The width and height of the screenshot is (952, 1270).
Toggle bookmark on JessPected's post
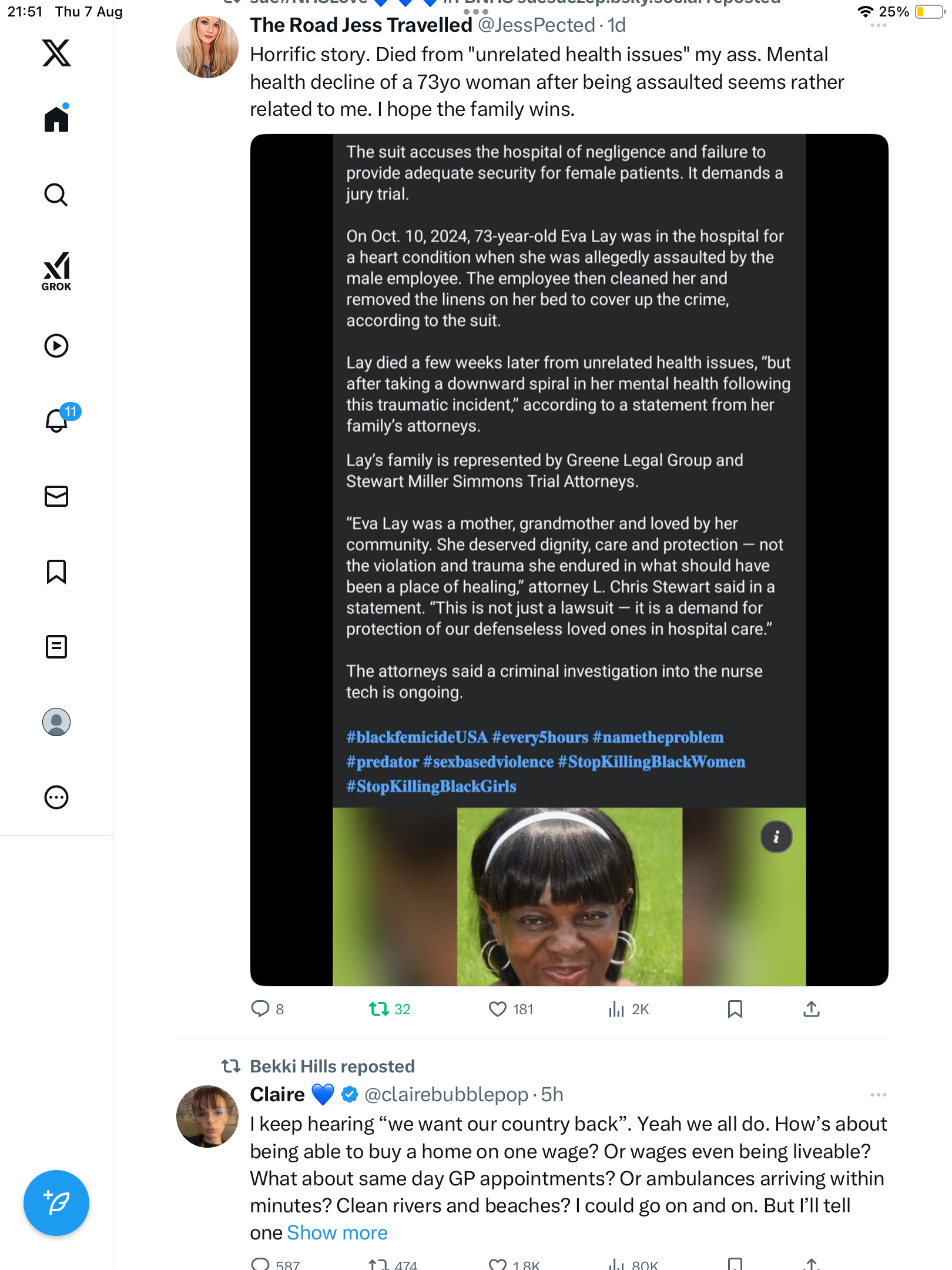[735, 1010]
